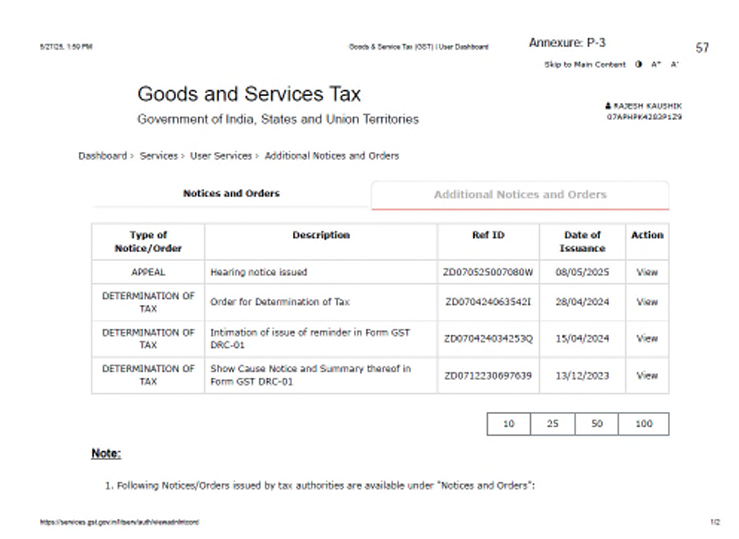This screenshot has height=539, width=739.
Task: Show 25 records per page
Action: point(553,424)
